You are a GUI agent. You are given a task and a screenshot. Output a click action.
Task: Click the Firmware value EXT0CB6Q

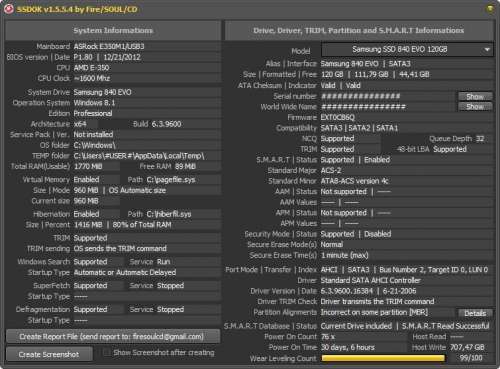point(338,118)
